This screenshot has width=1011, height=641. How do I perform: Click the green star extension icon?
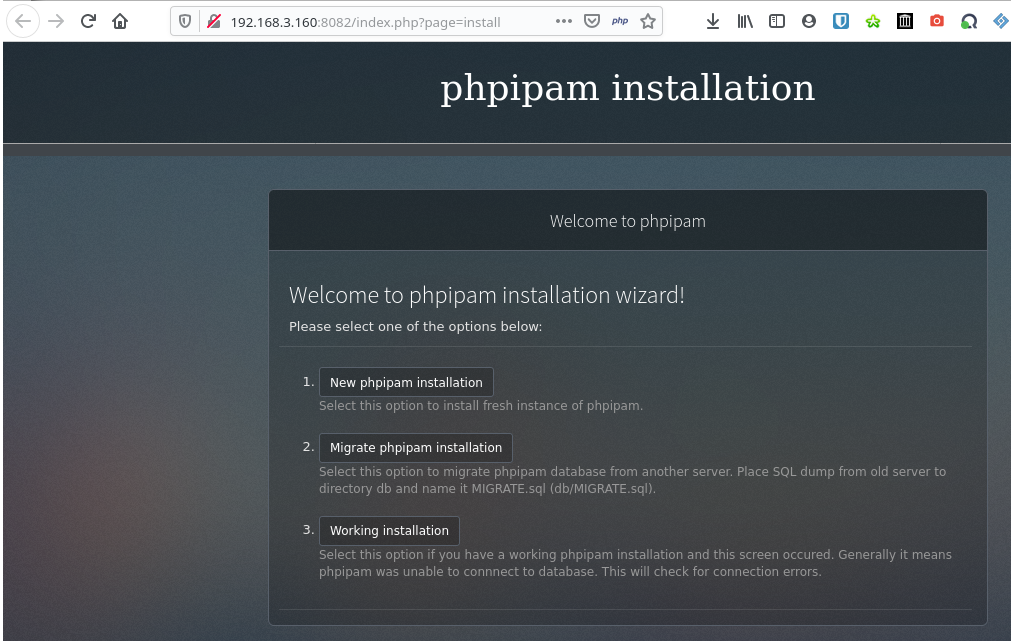click(x=873, y=20)
